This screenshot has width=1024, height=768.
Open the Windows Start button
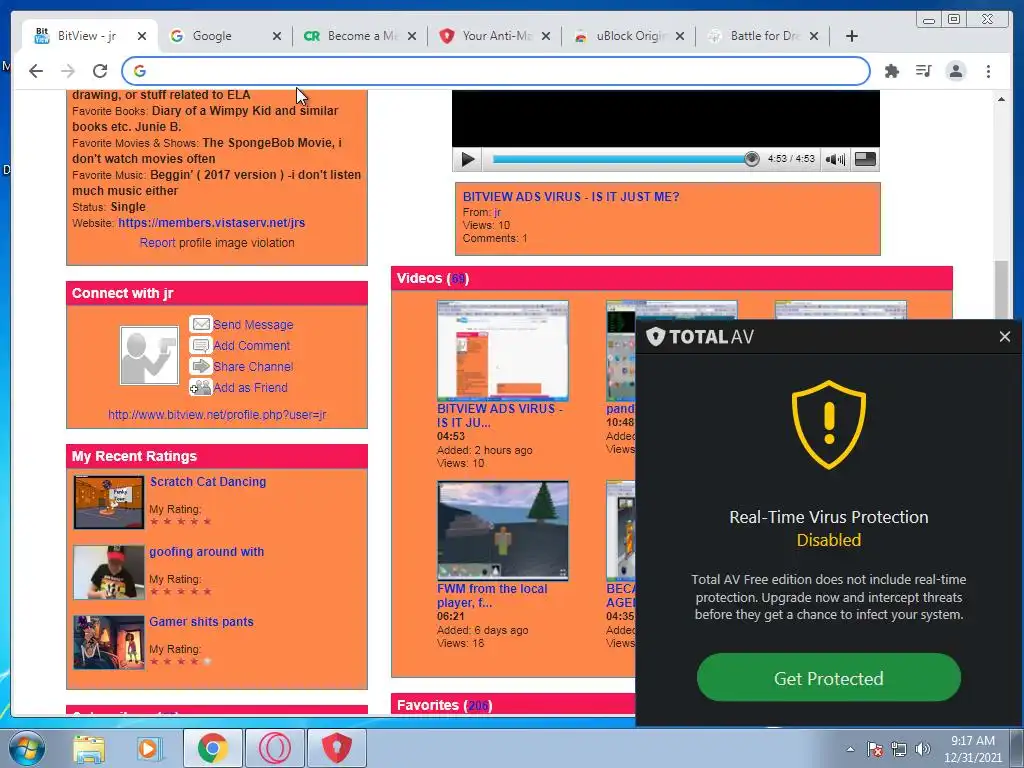point(25,748)
